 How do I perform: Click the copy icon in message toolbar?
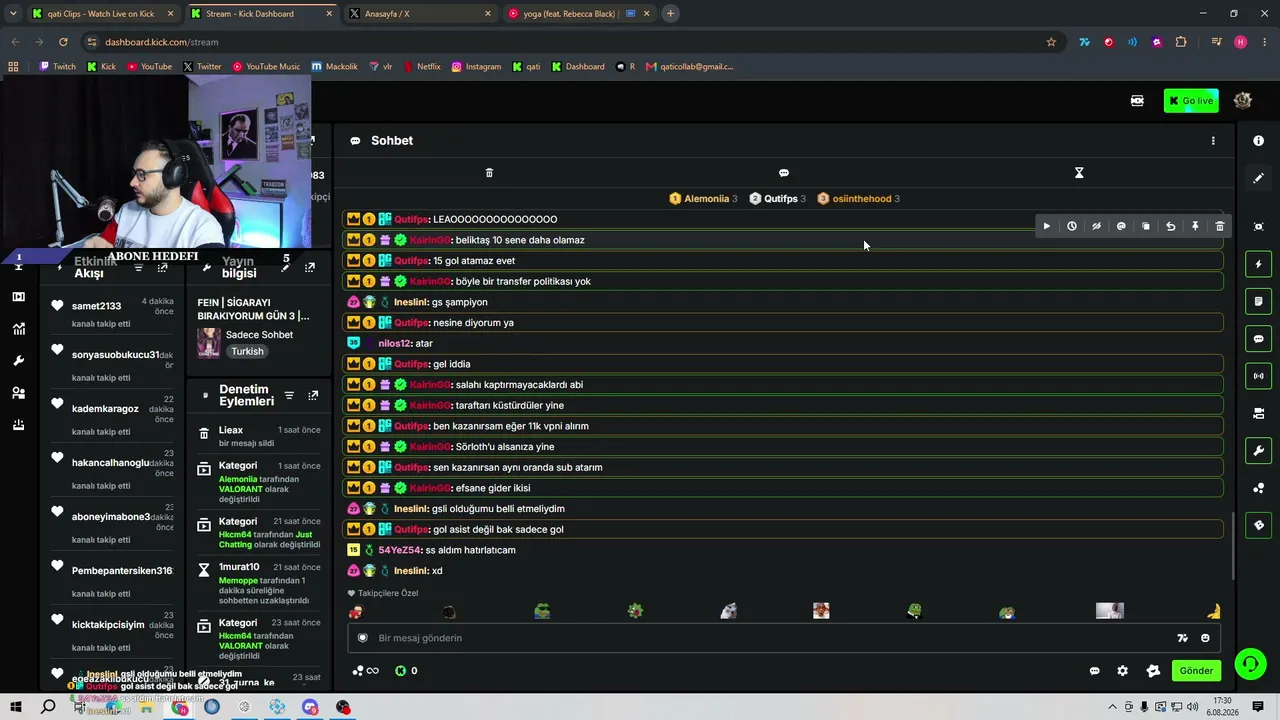click(x=1146, y=226)
